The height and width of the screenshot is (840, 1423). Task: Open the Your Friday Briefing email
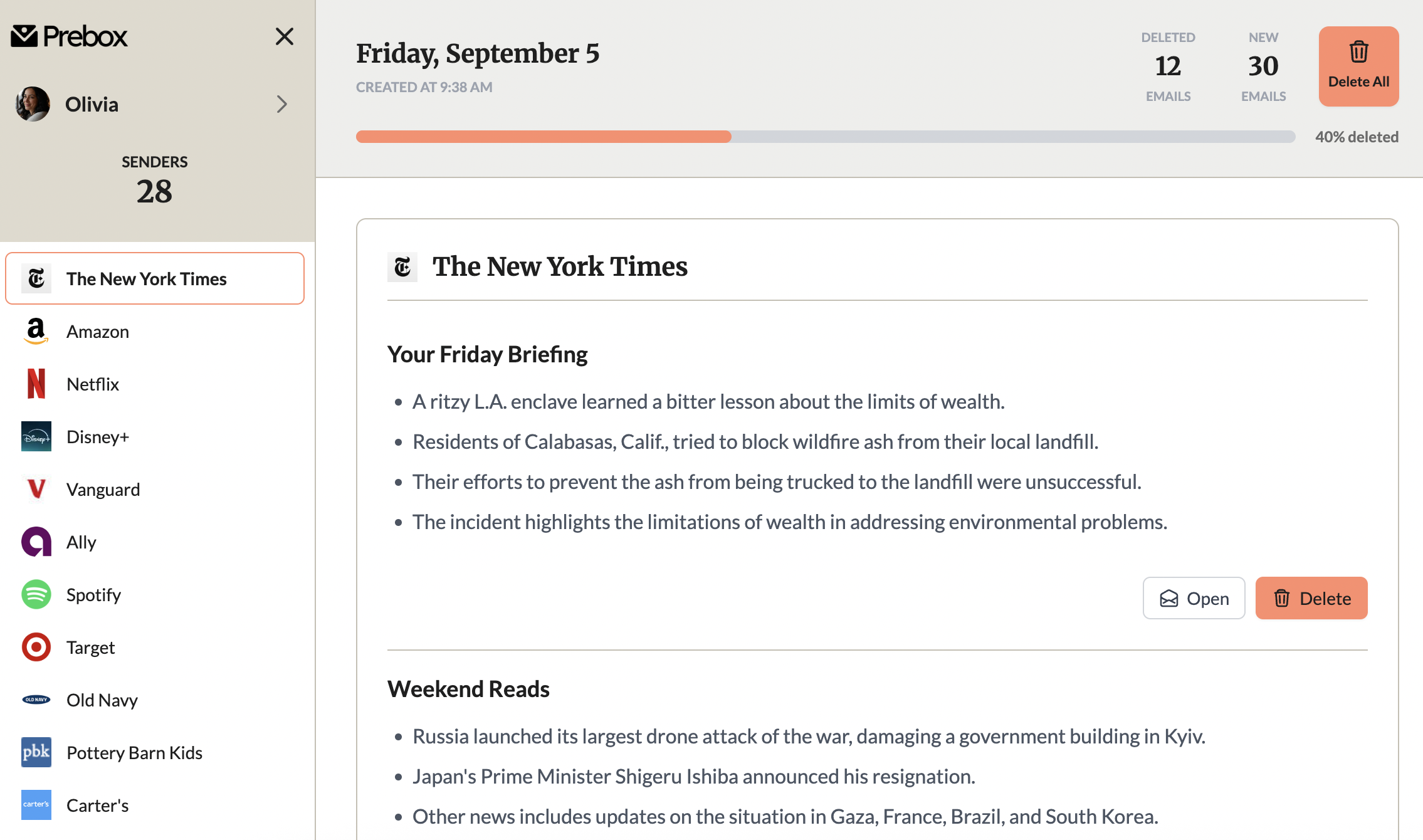1194,599
